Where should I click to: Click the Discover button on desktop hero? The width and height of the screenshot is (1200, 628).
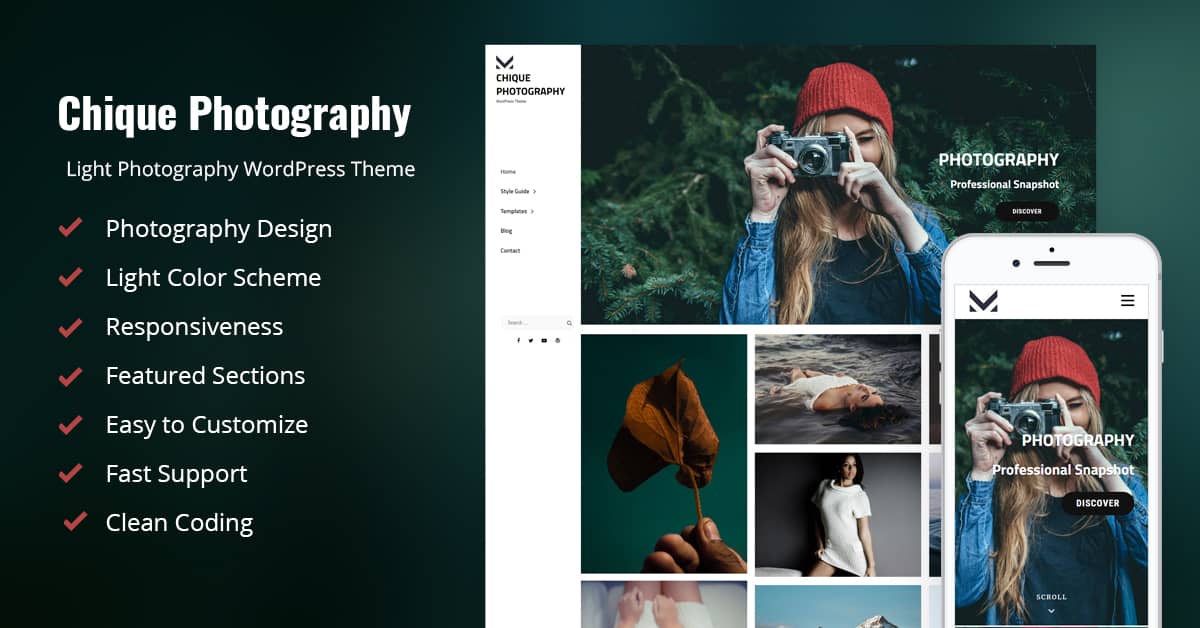[x=1027, y=211]
